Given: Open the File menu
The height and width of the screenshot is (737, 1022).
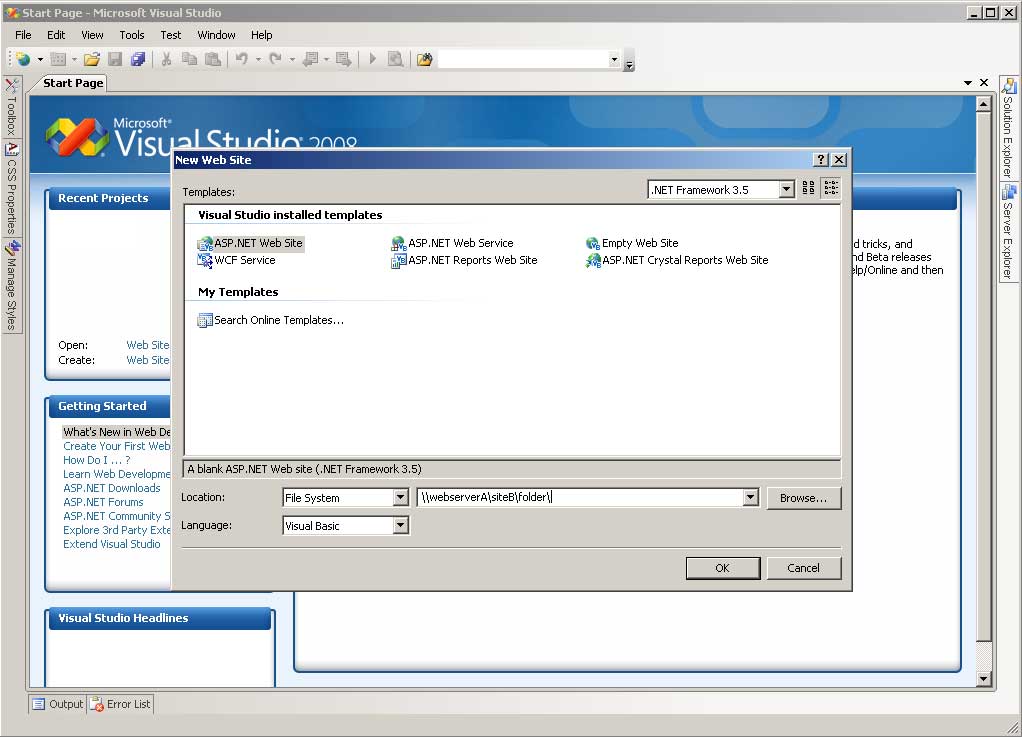Looking at the screenshot, I should 23,35.
